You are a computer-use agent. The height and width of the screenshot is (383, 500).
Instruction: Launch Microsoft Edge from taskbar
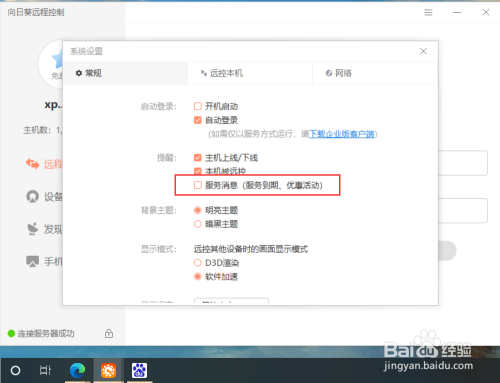click(x=77, y=370)
